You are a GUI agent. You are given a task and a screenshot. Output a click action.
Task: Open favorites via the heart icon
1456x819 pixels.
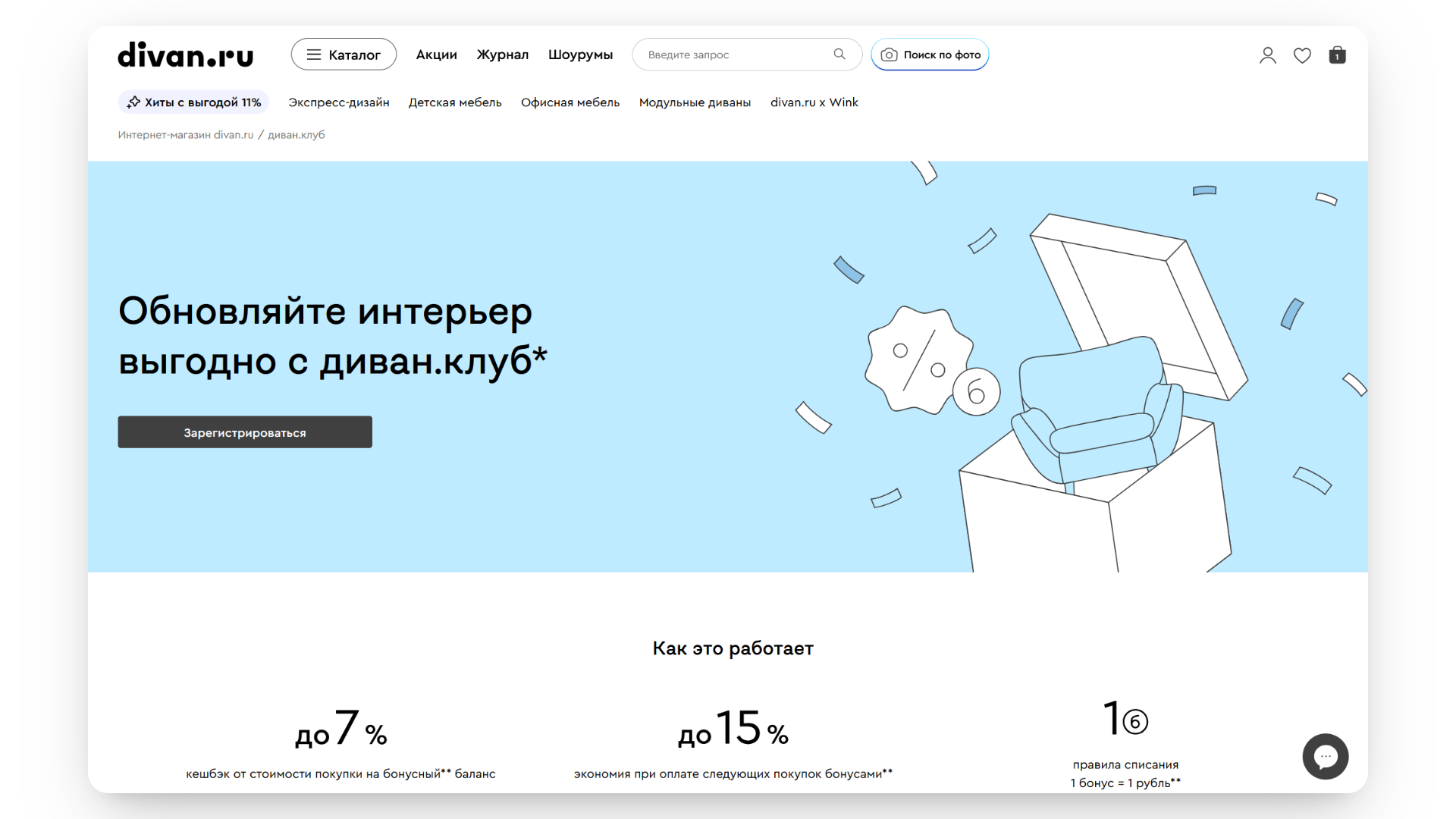(x=1302, y=55)
